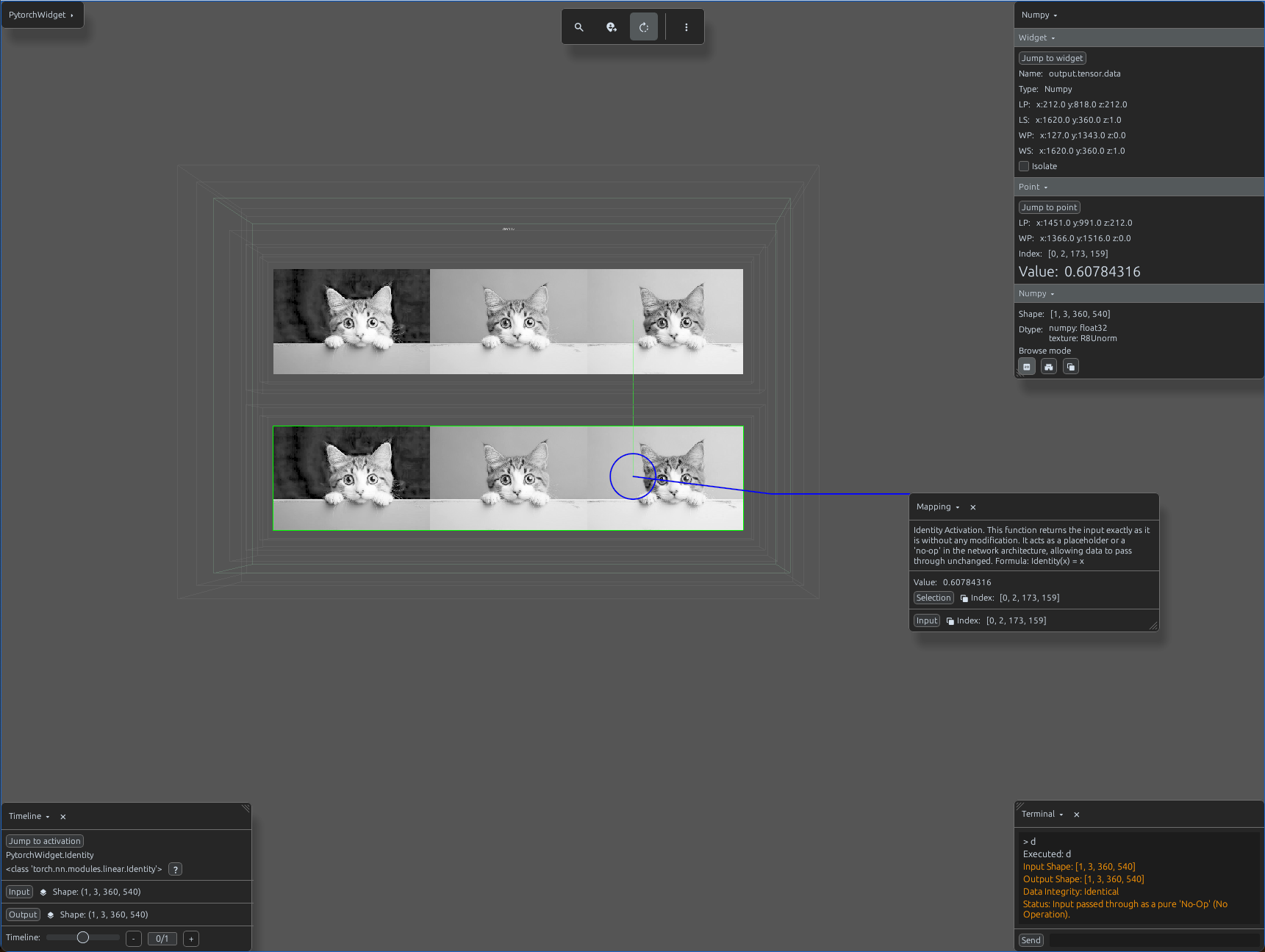
Task: Click the magnifier search icon in top toolbar
Action: 579,27
